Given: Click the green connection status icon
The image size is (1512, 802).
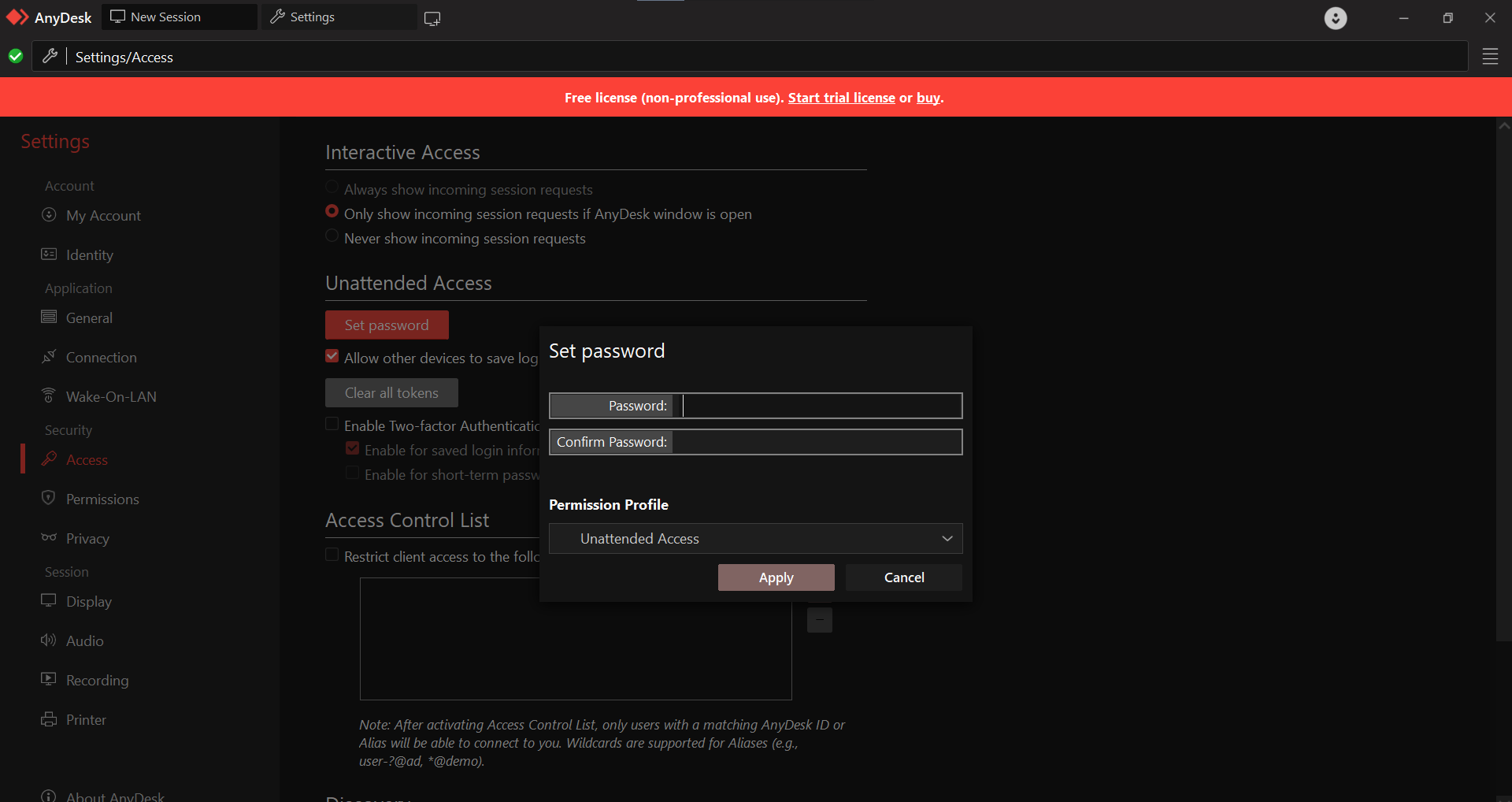Looking at the screenshot, I should [x=15, y=56].
